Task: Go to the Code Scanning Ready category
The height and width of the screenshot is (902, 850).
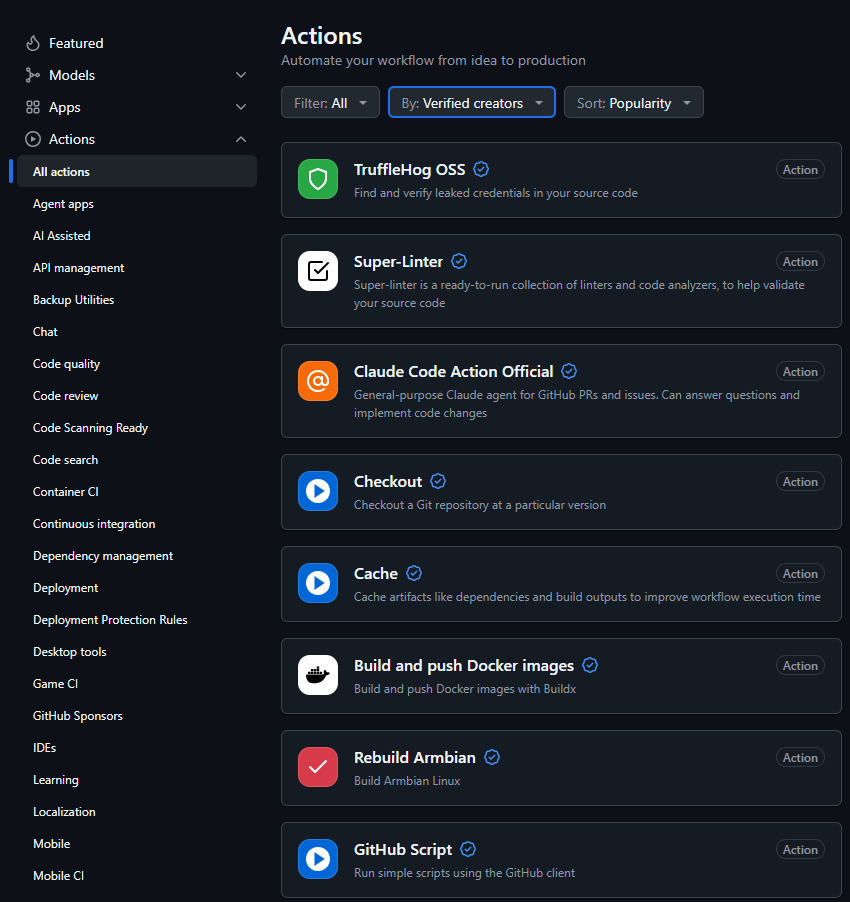Action: coord(90,428)
